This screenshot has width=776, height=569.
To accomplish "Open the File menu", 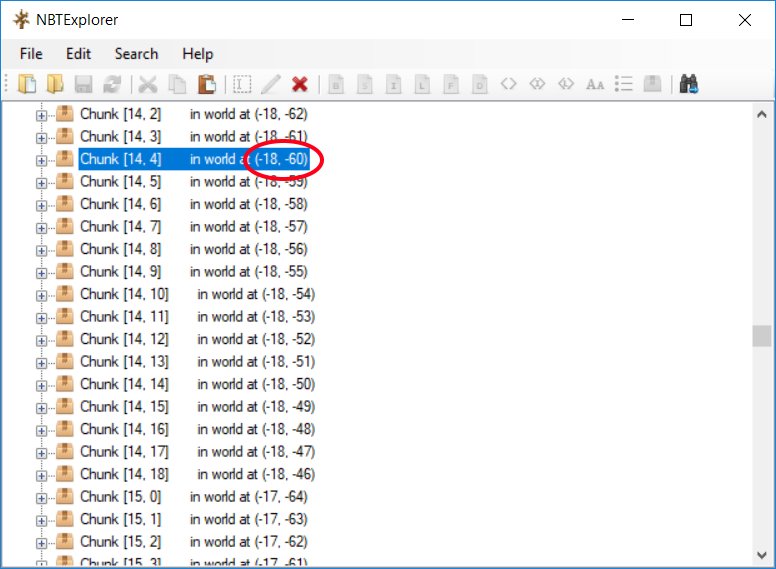I will click(31, 53).
